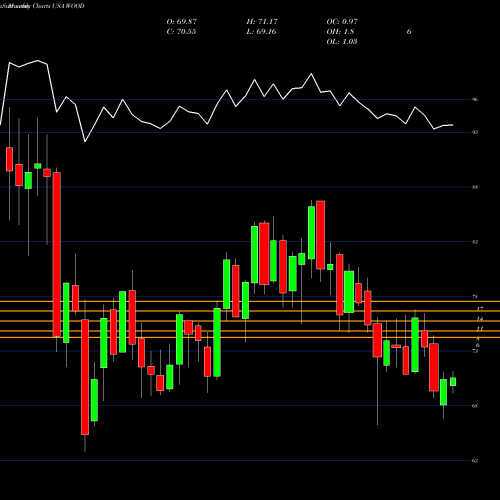Click the OL: 1.03 readout
Image resolution: width=500 pixels, height=500 pixels.
(342, 42)
